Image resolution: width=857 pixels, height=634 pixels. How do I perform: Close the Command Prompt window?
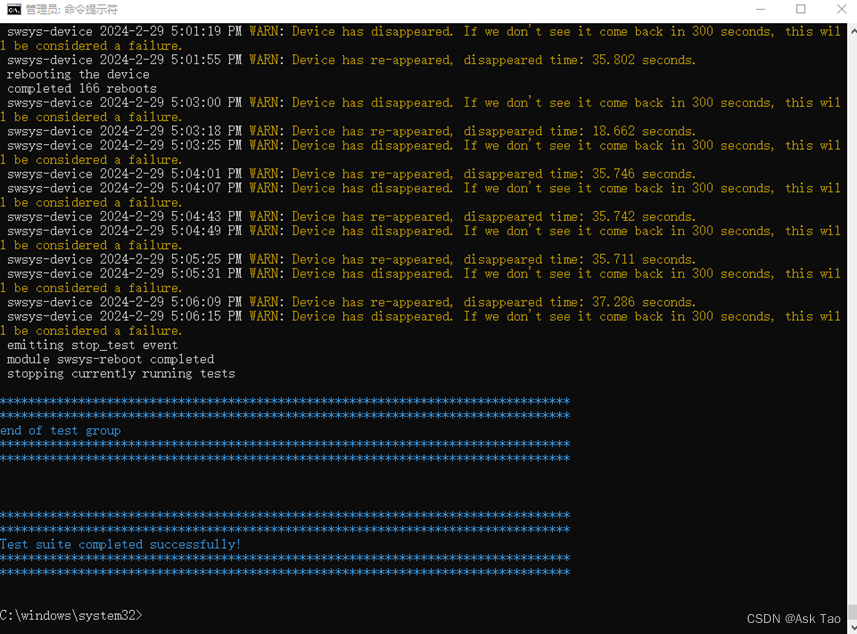point(842,9)
